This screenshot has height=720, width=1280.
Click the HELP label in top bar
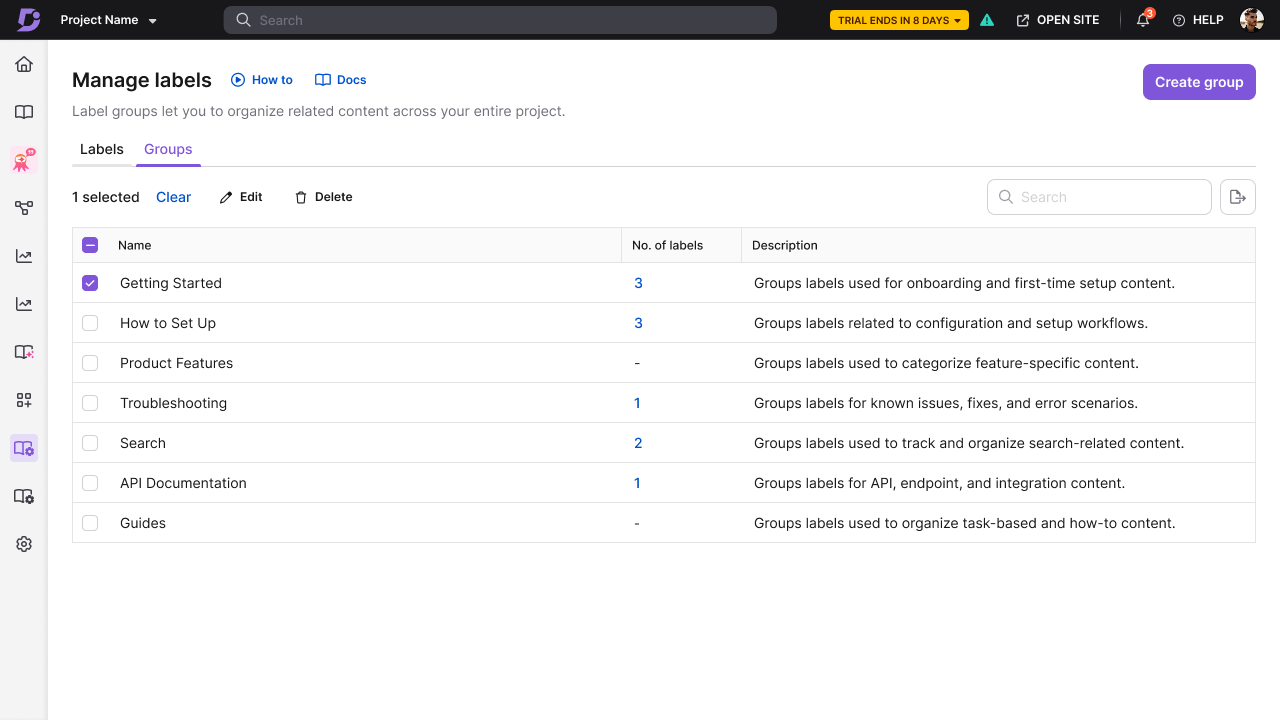(x=1208, y=20)
